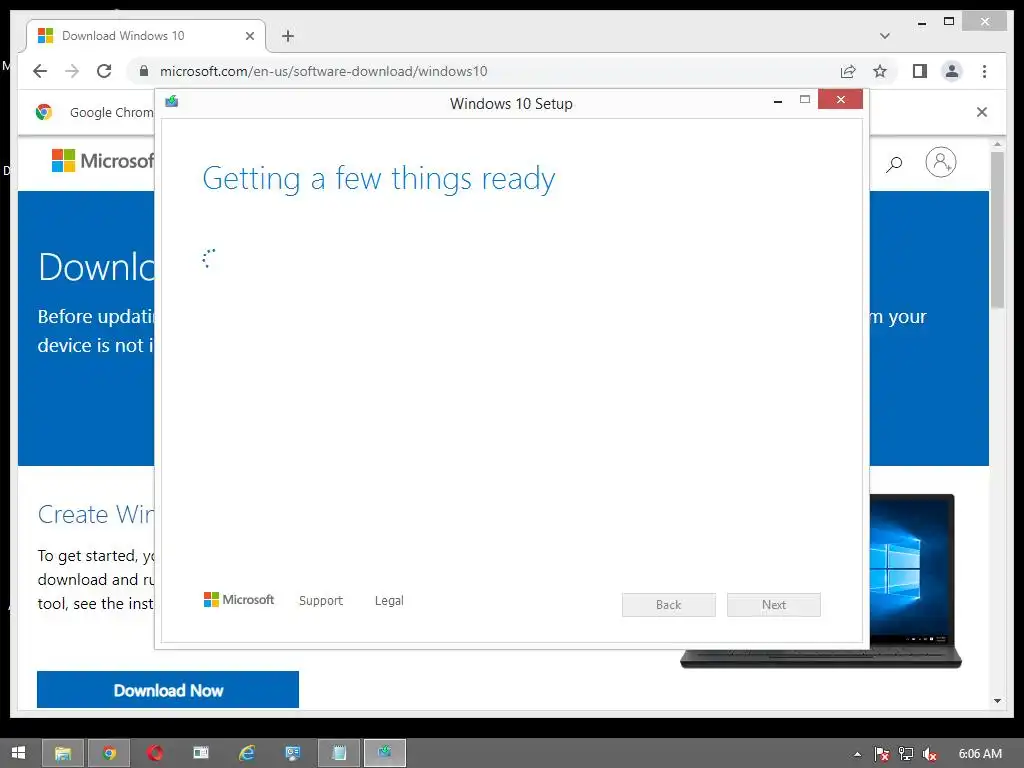Open Windows Start button

[x=18, y=753]
